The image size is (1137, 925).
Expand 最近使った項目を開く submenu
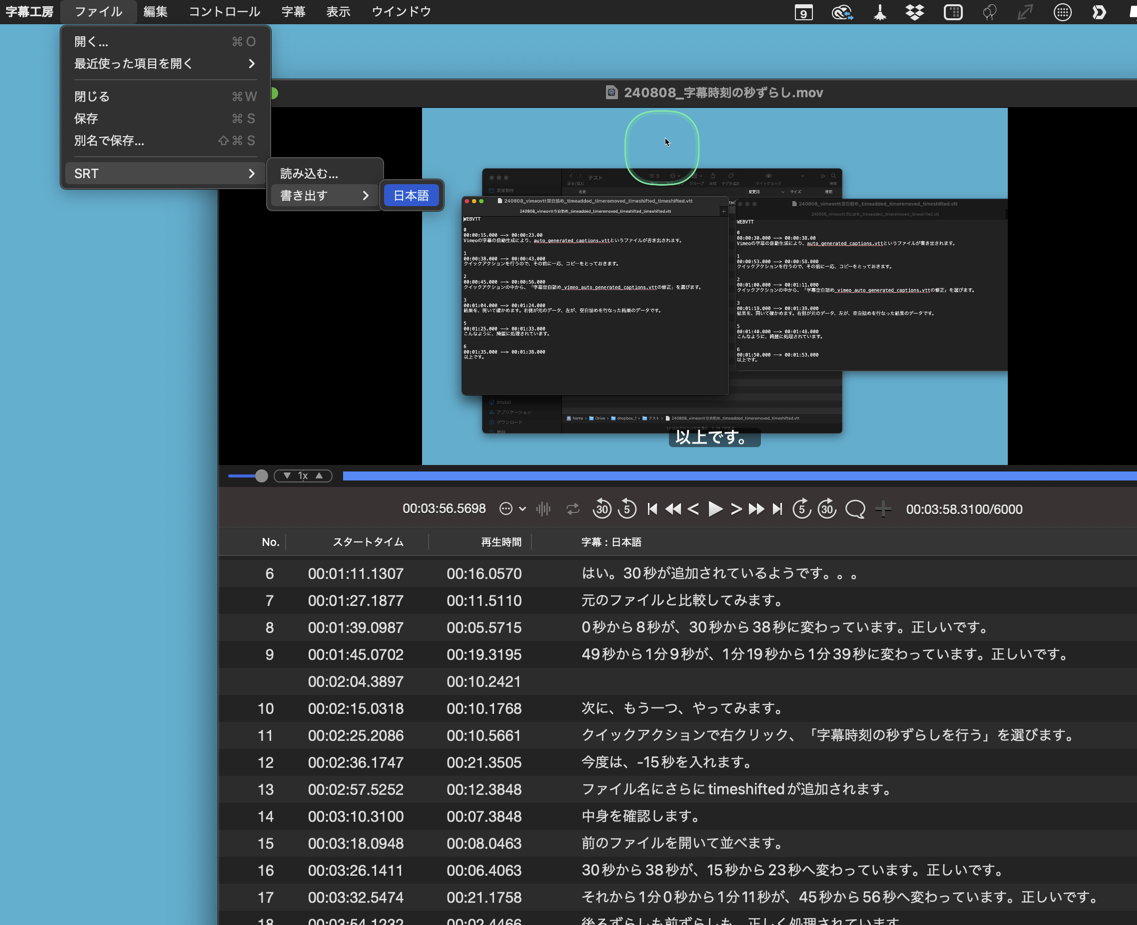pos(164,63)
